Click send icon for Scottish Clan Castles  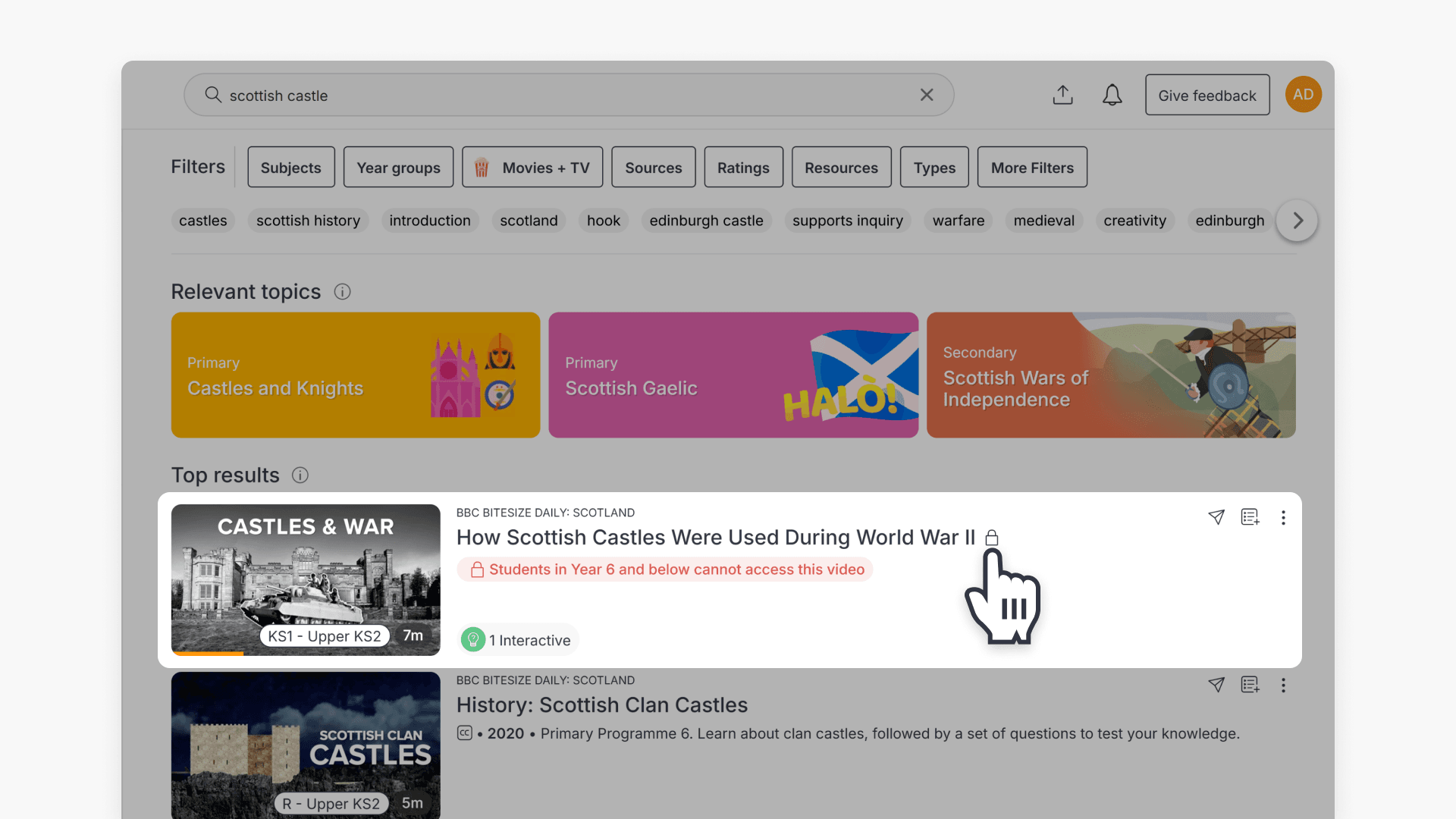pos(1216,685)
